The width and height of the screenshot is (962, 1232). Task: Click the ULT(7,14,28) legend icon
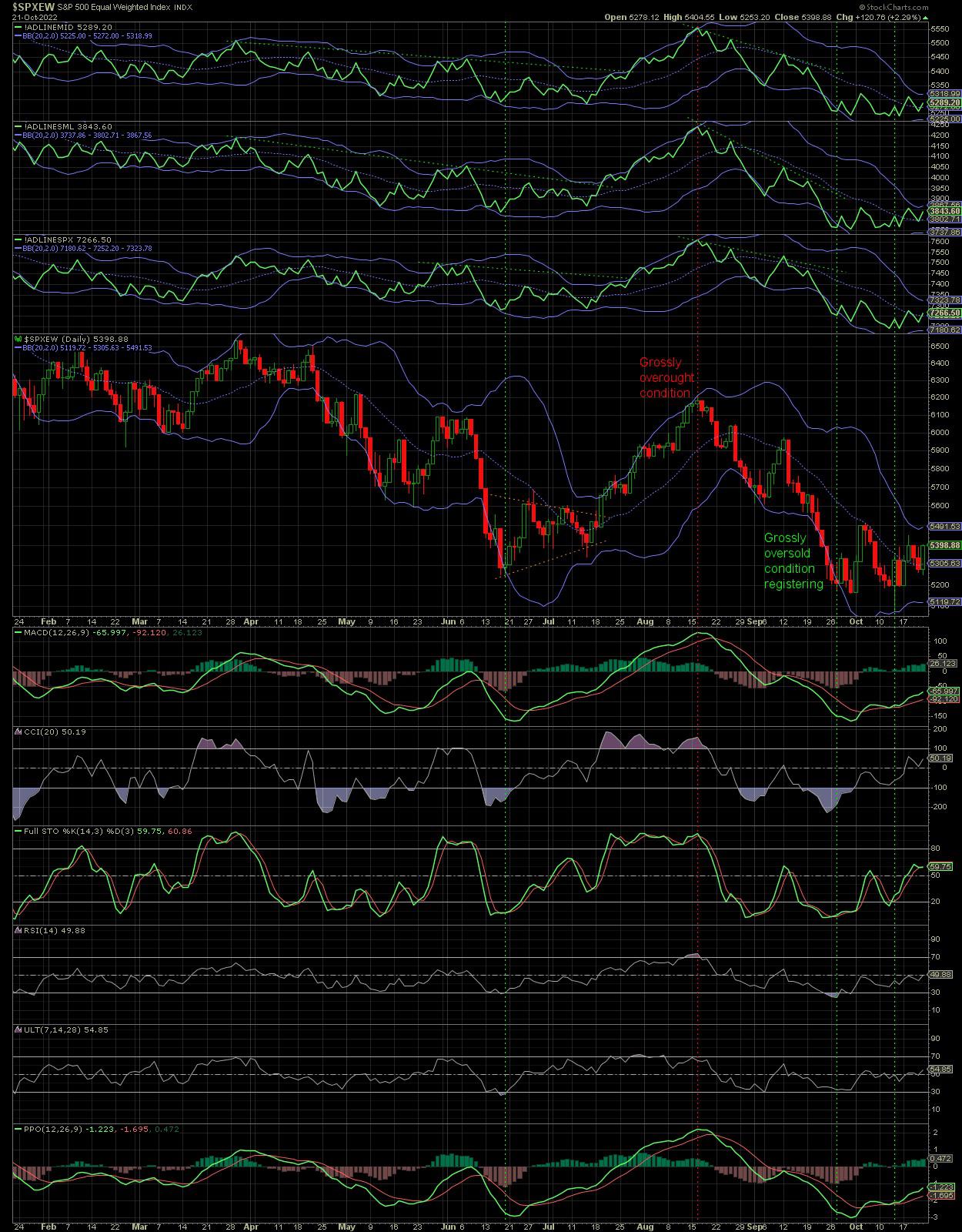click(18, 1029)
